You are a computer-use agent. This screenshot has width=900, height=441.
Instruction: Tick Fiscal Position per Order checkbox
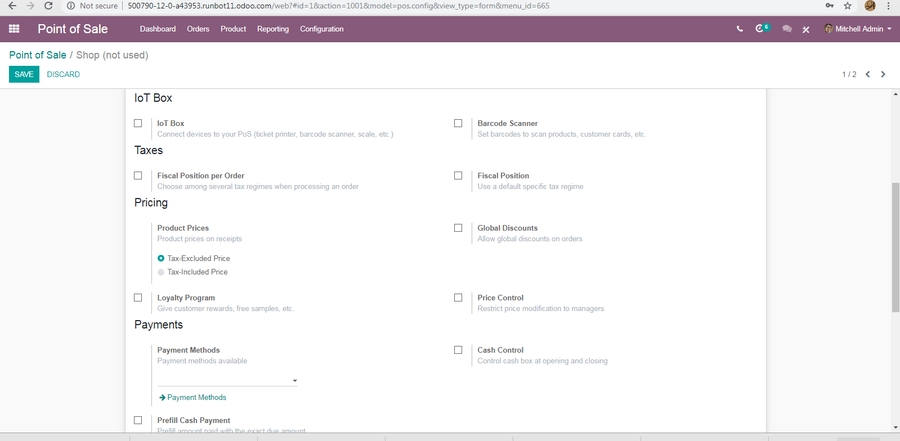[x=138, y=175]
